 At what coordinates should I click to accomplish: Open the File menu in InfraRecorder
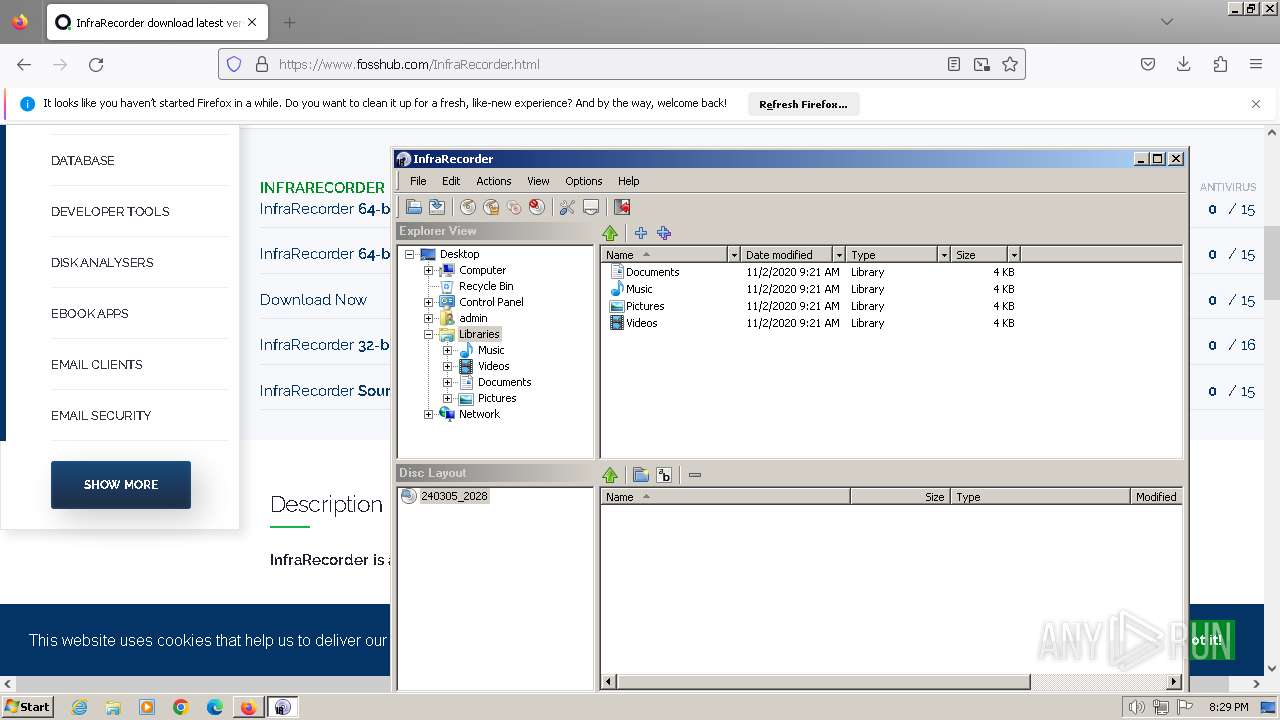point(418,181)
